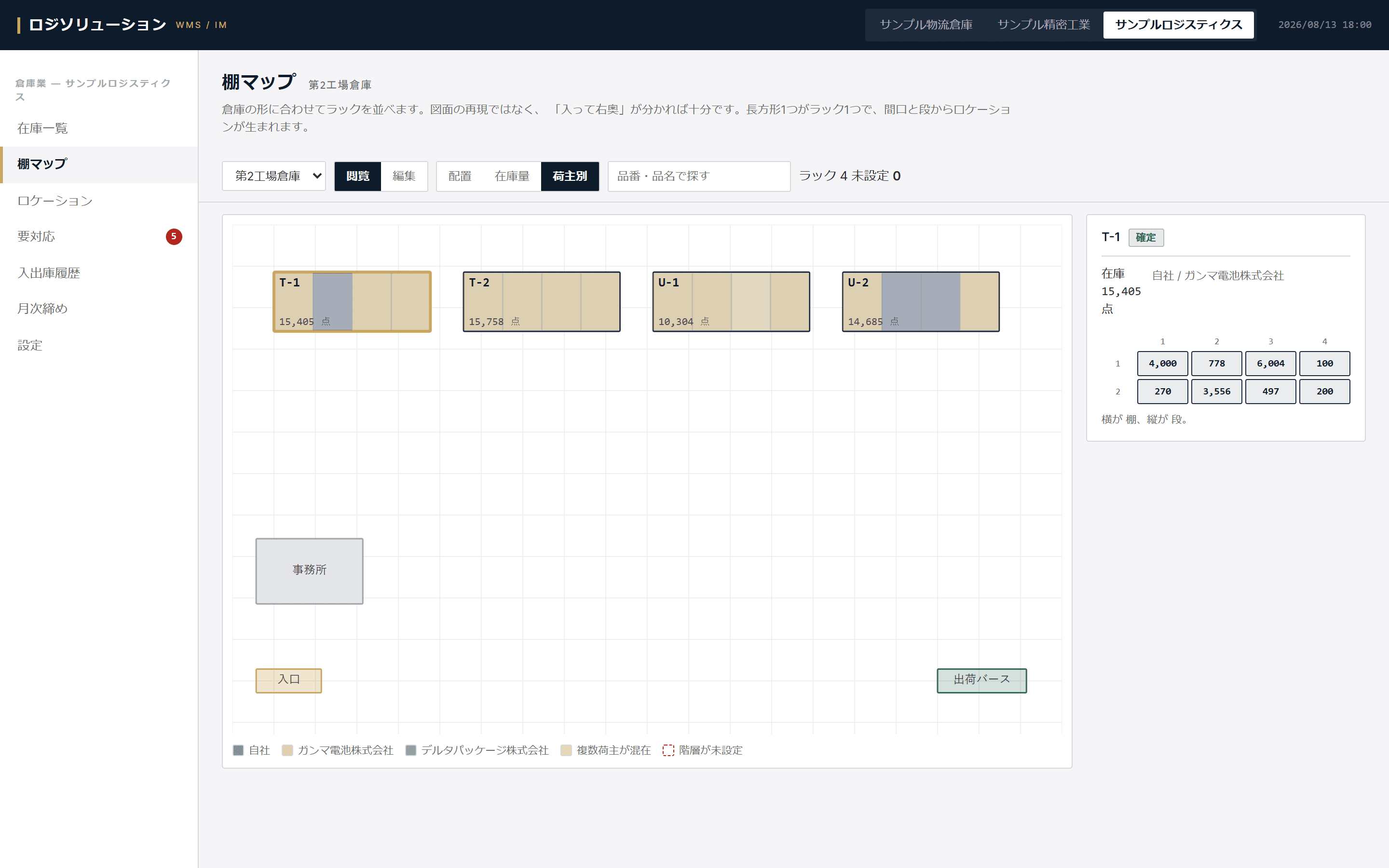Screen dimensions: 1389x868
Task: Open the 在庫一覧 sidebar item
Action: pos(99,128)
